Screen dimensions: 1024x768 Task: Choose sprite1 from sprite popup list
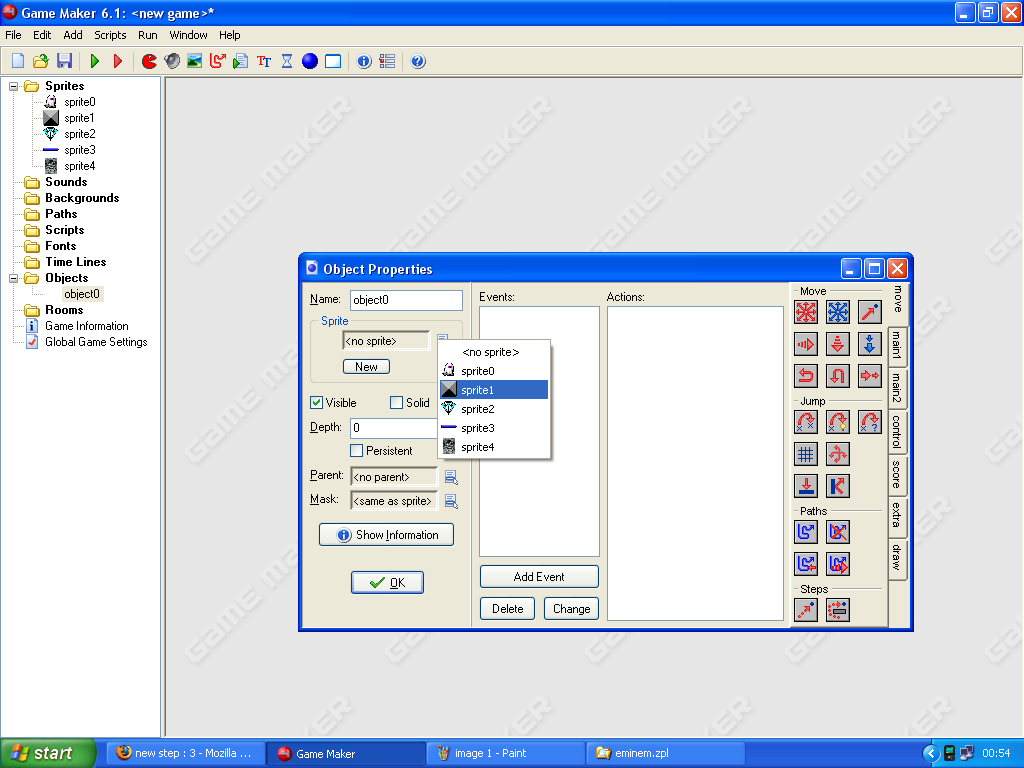pos(494,390)
